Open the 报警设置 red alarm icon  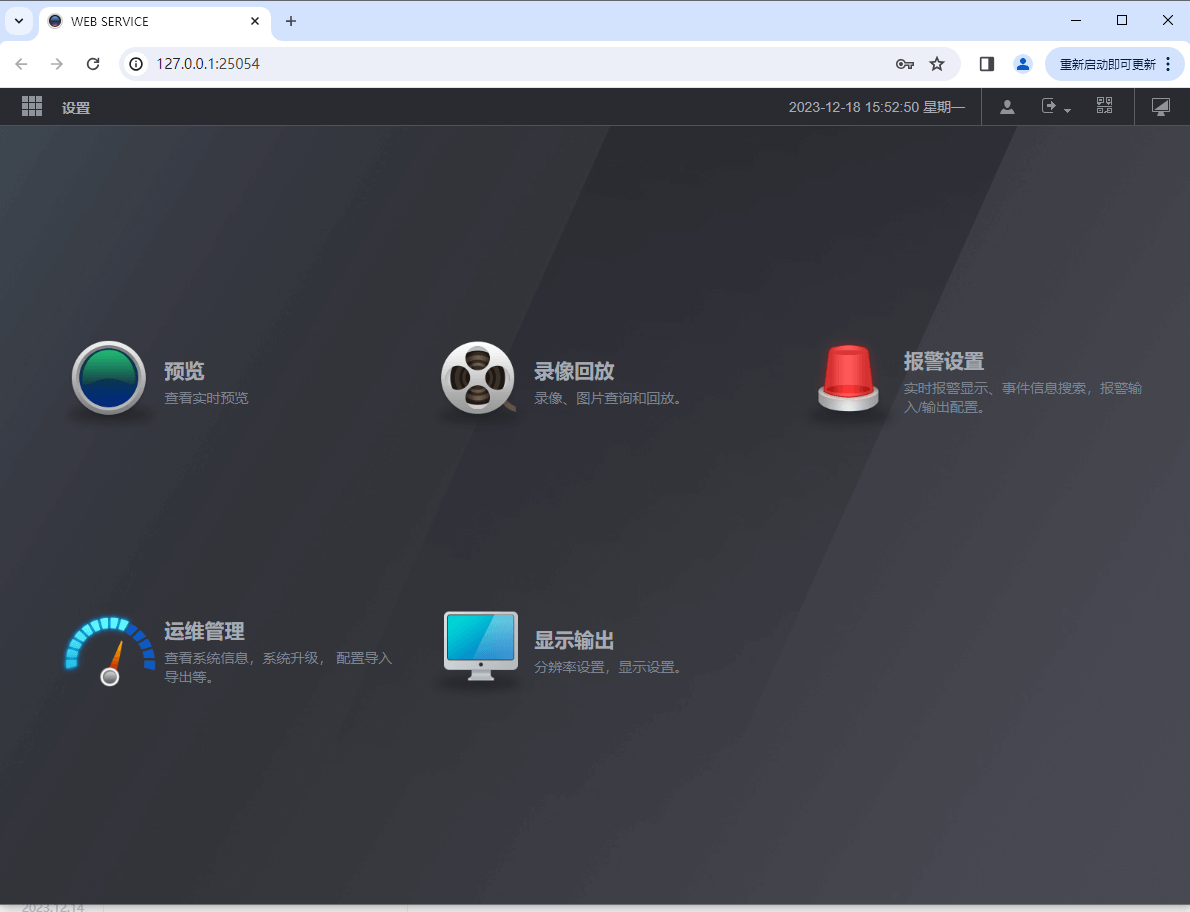pyautogui.click(x=848, y=378)
